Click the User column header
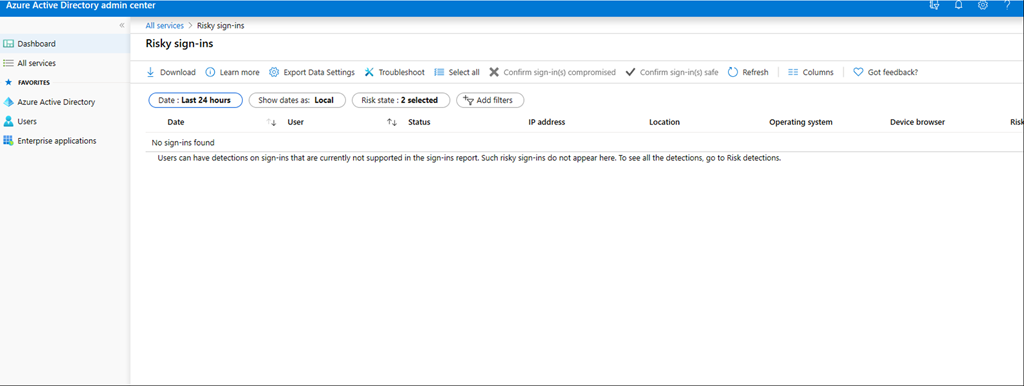1024x386 pixels. [296, 122]
